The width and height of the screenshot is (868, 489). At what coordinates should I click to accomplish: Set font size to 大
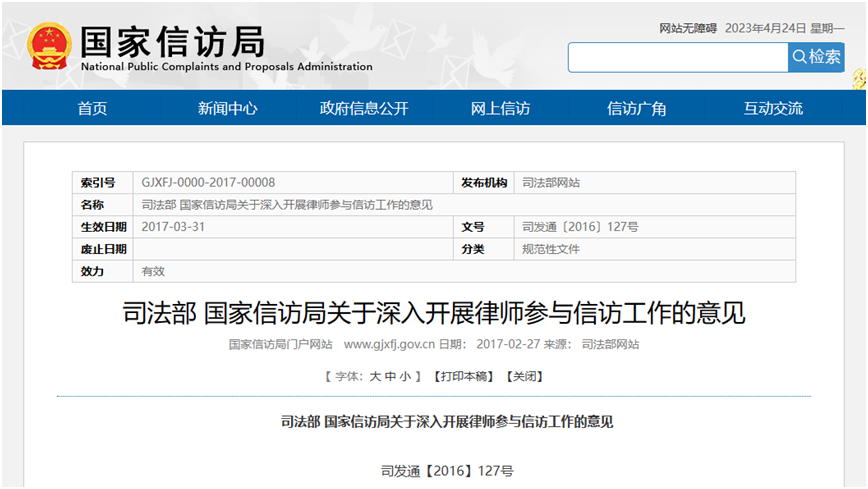tap(375, 377)
